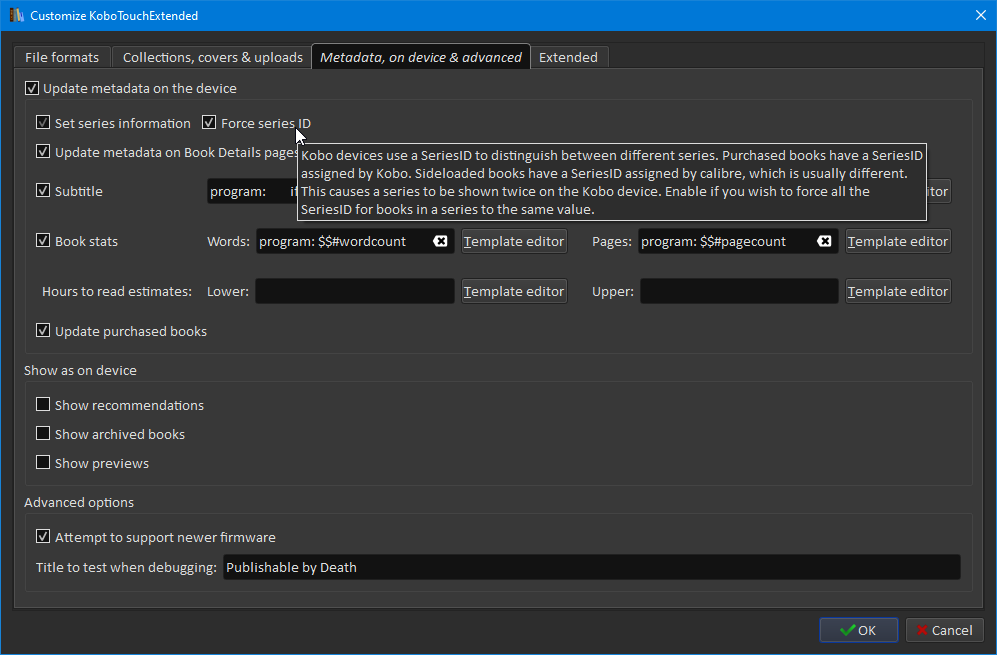Open Template editor for Upper estimate
Image resolution: width=997 pixels, height=655 pixels.
tap(898, 291)
